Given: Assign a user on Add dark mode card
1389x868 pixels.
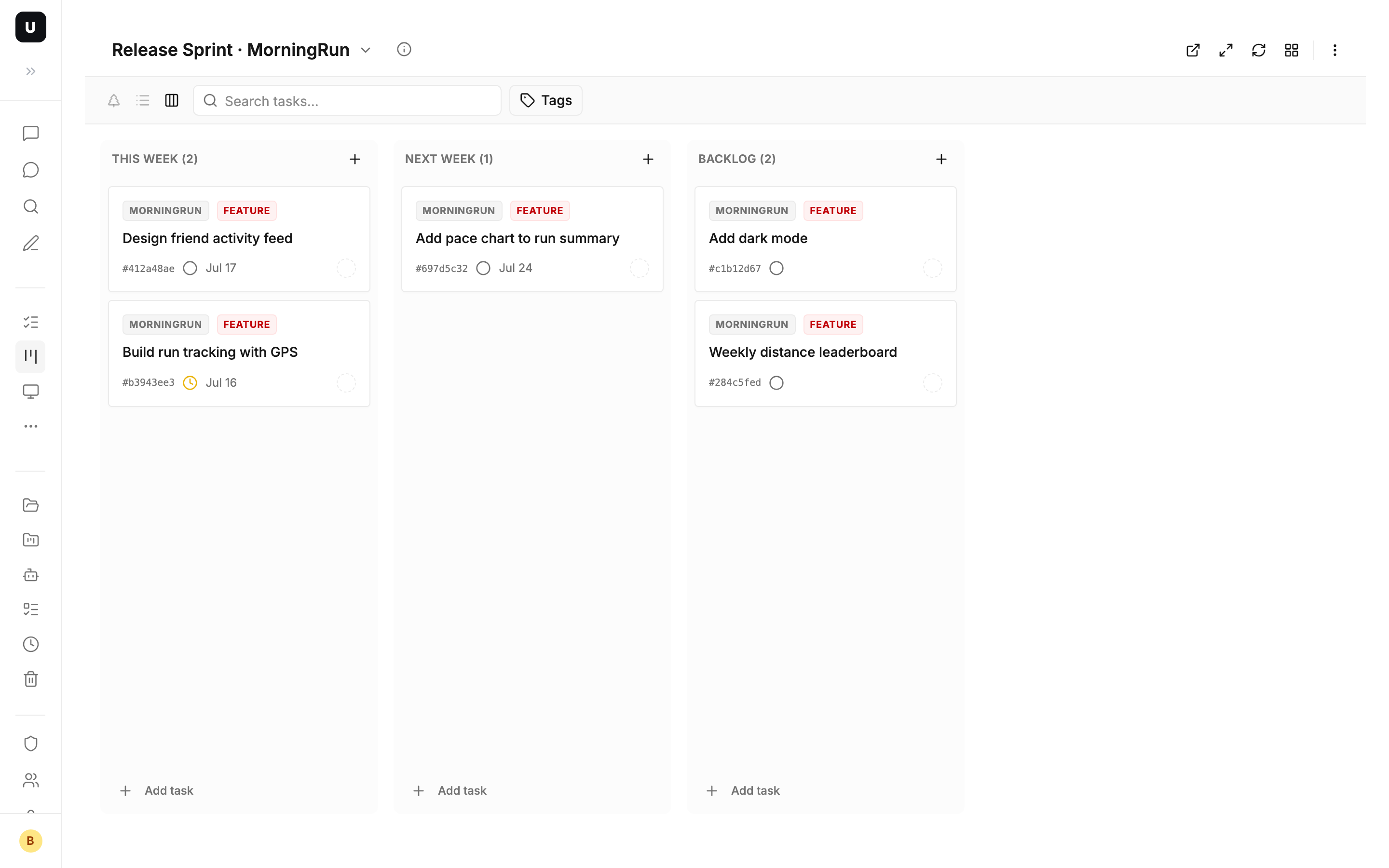Looking at the screenshot, I should pyautogui.click(x=933, y=268).
